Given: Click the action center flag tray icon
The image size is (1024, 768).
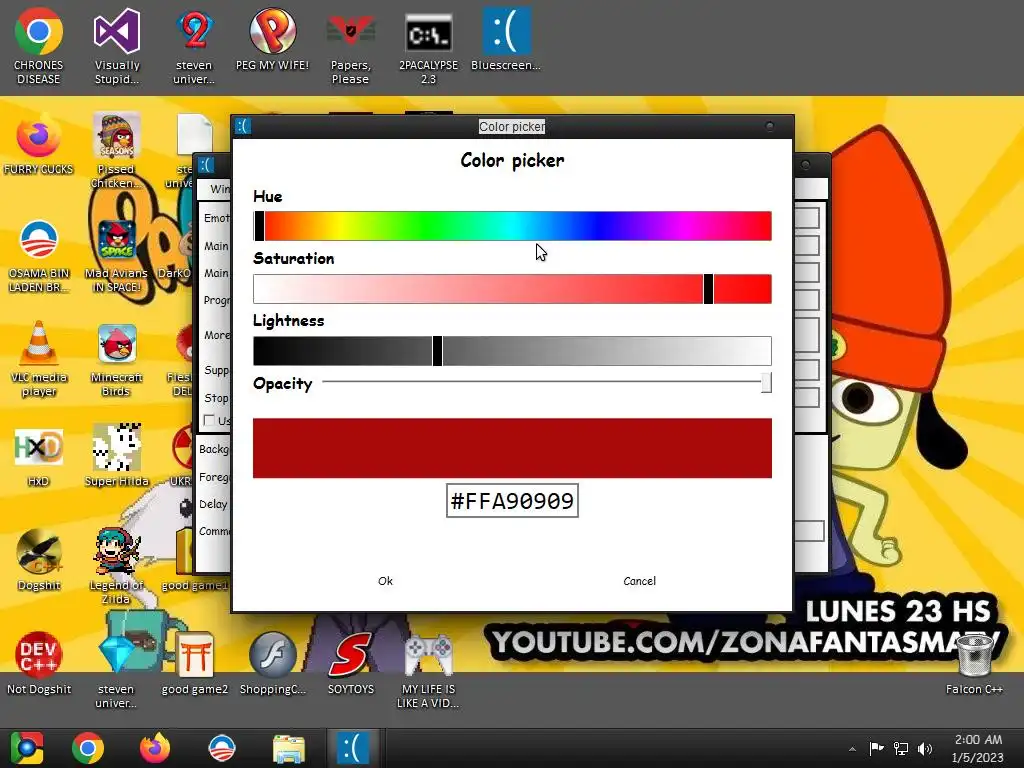Looking at the screenshot, I should click(x=876, y=748).
